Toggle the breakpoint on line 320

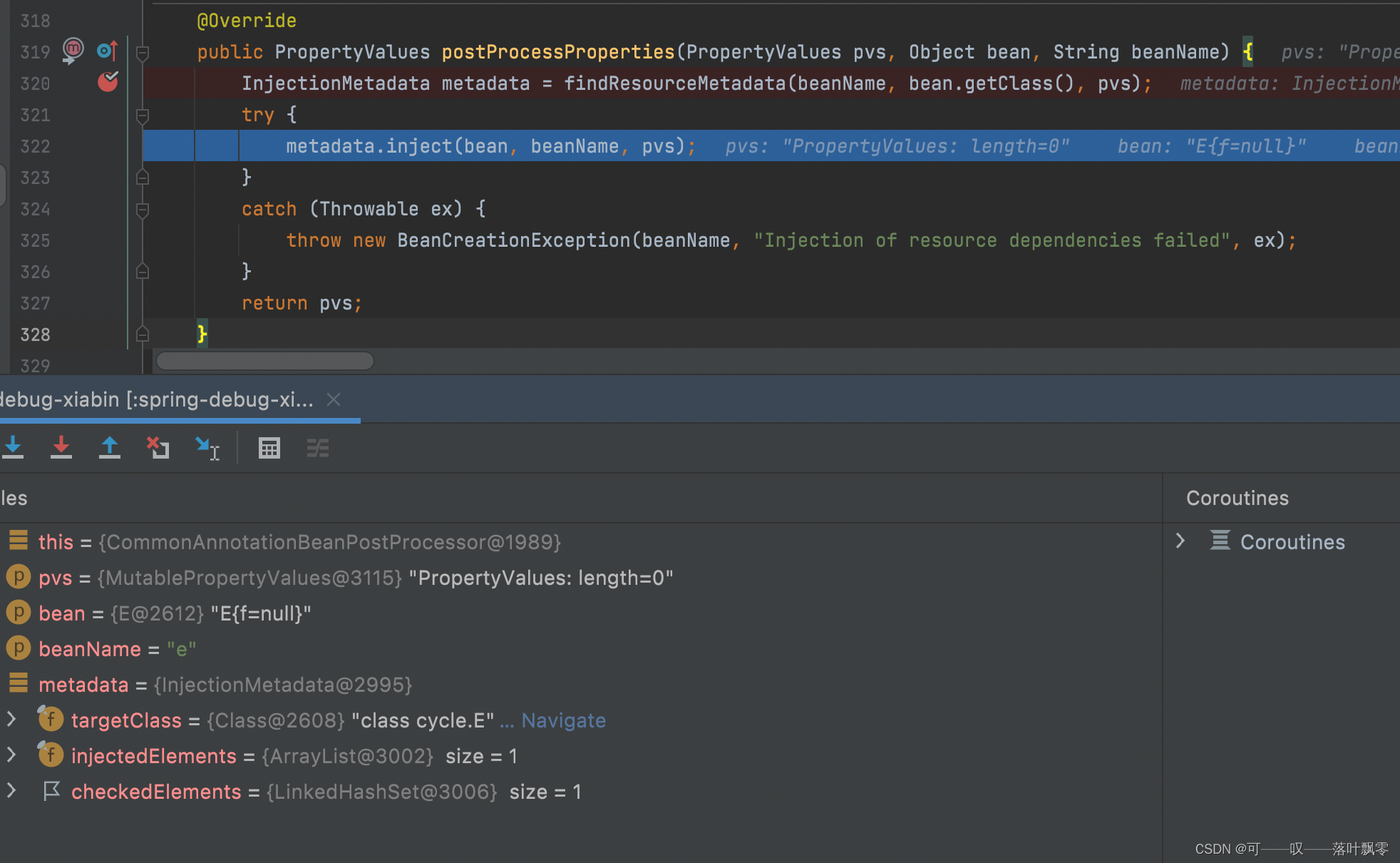pos(108,83)
